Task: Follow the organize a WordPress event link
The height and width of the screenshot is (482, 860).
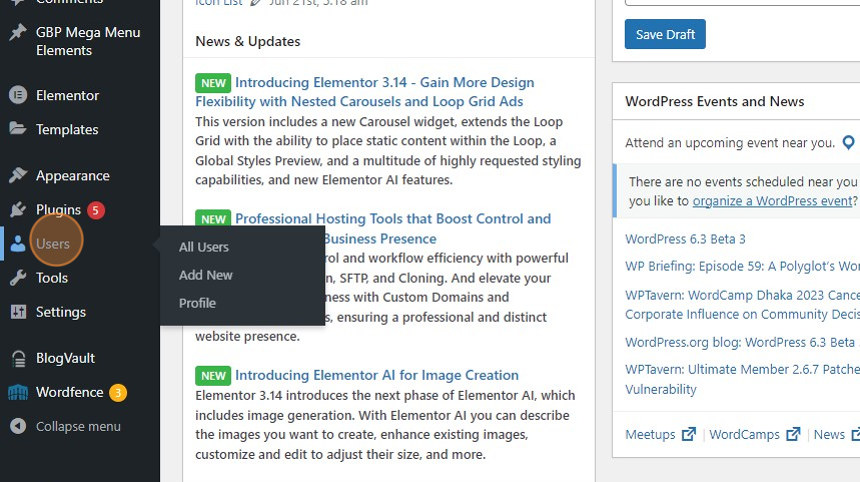Action: [x=772, y=201]
